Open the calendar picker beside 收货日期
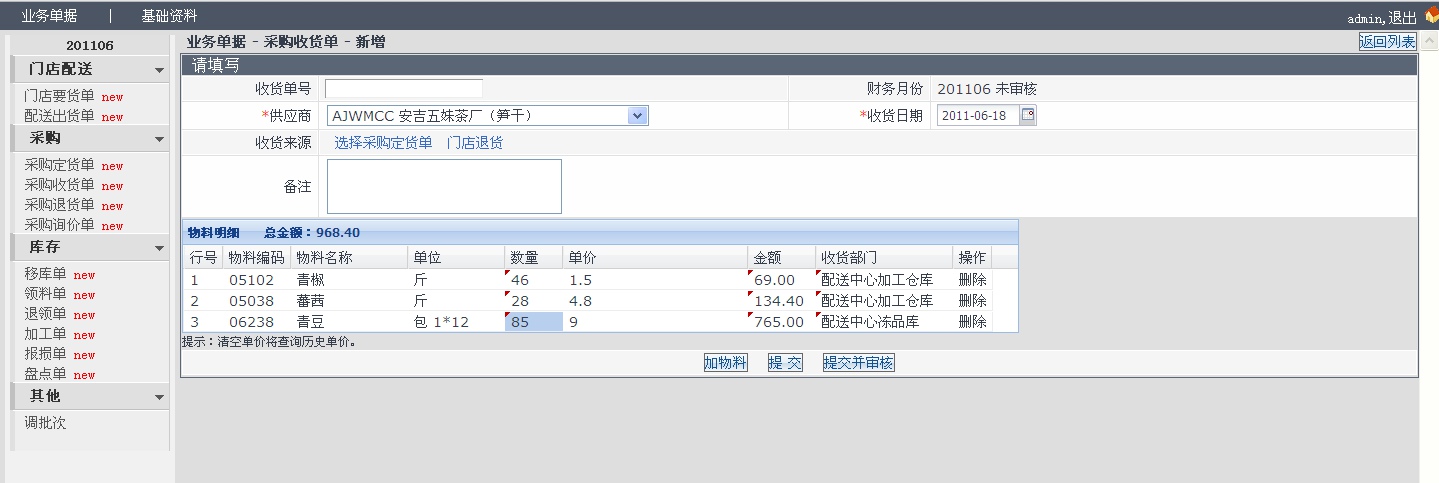 click(1028, 115)
